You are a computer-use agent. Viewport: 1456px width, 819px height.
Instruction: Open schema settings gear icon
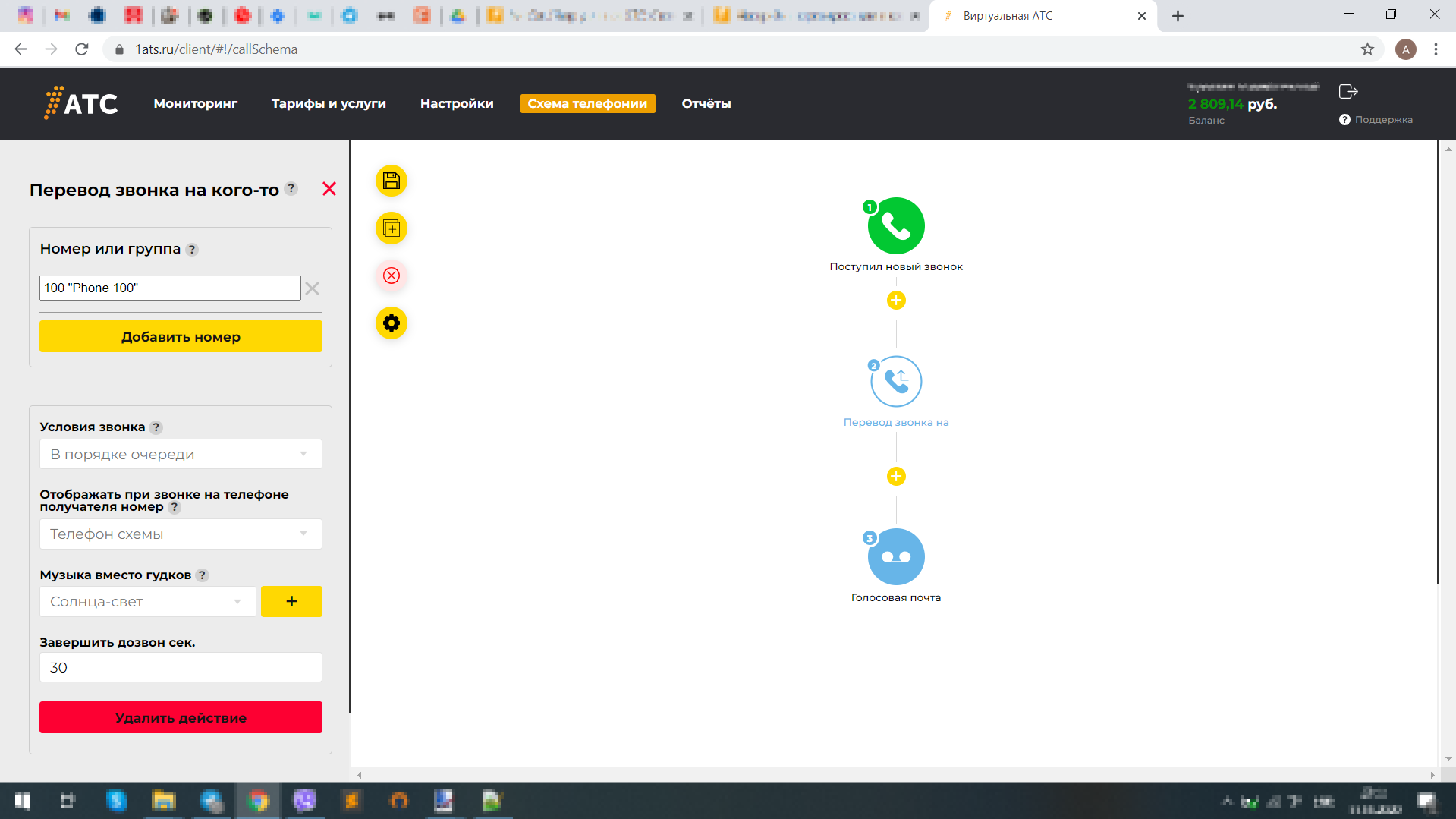[x=392, y=323]
